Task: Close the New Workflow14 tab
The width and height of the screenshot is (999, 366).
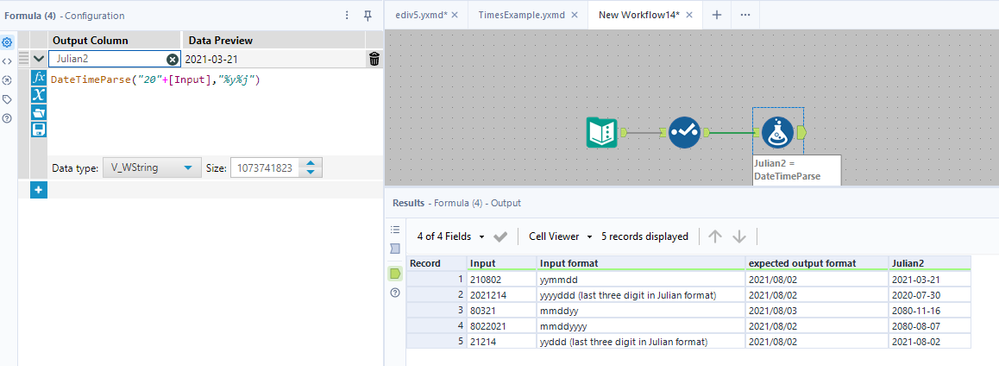Action: coord(689,15)
